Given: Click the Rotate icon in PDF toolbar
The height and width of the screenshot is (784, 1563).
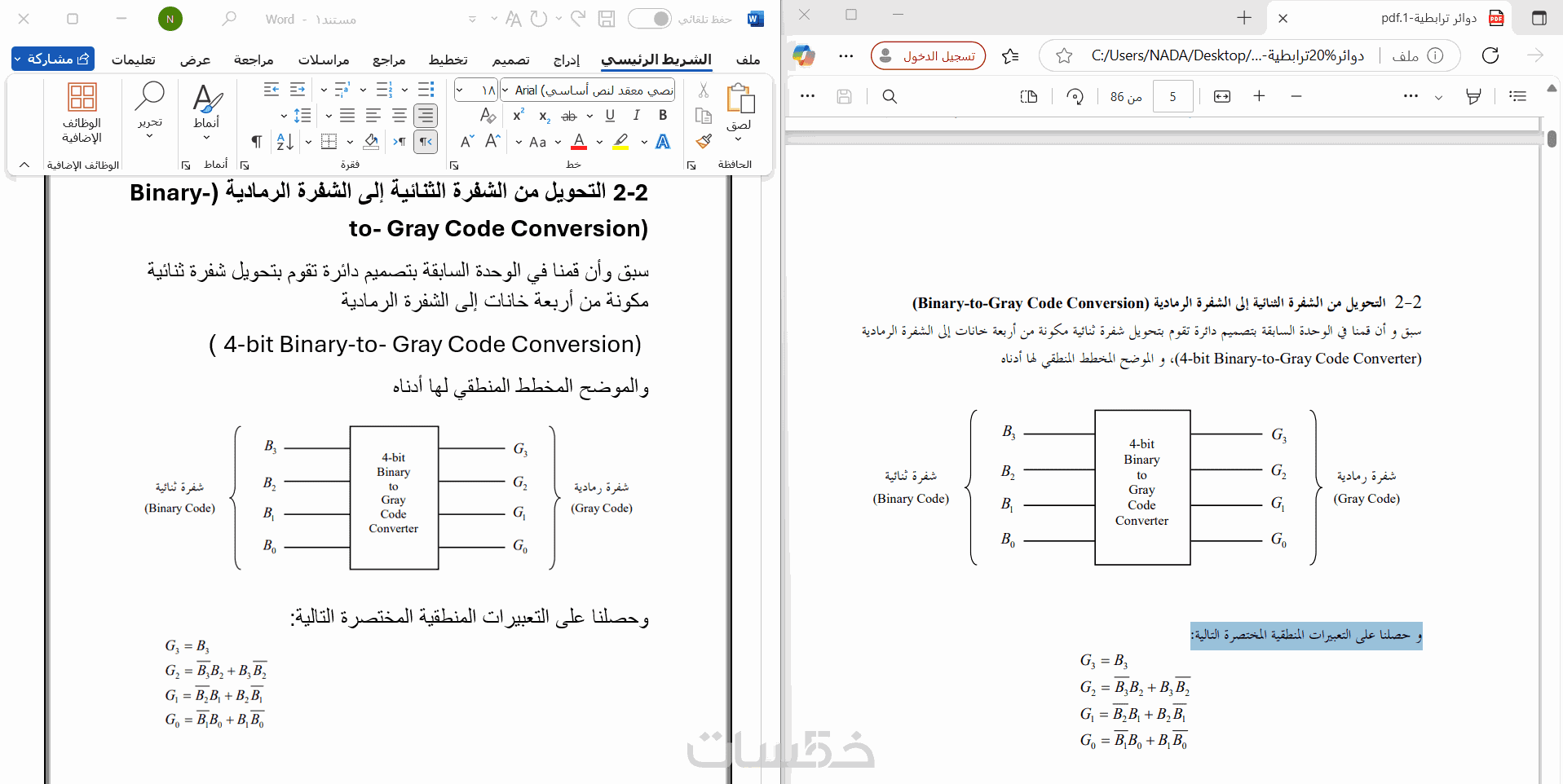Looking at the screenshot, I should [x=1075, y=96].
